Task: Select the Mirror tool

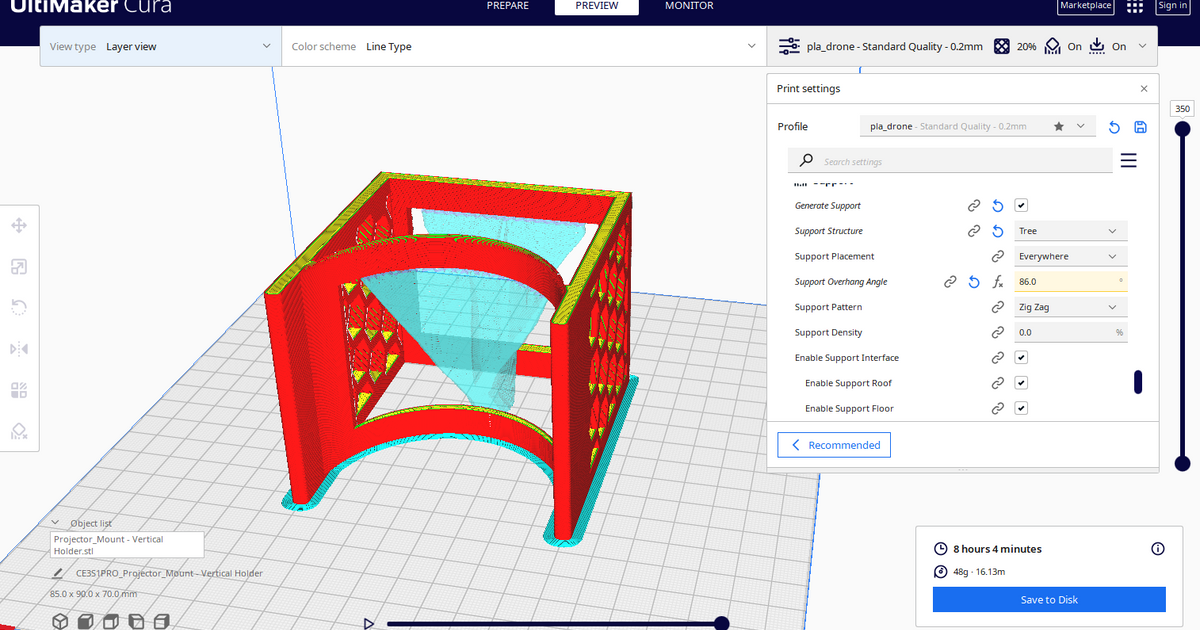Action: tap(18, 348)
